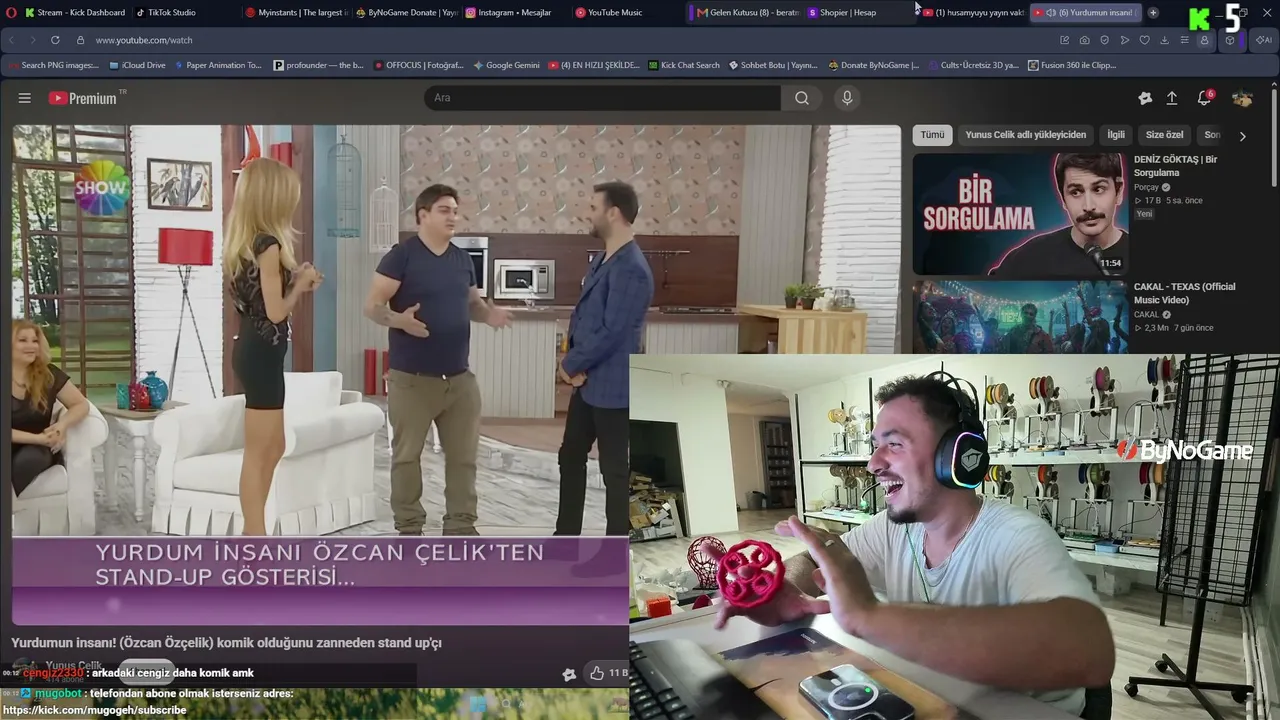This screenshot has width=1280, height=720.
Task: Open the shield privacy protection icon
Action: (x=1105, y=40)
